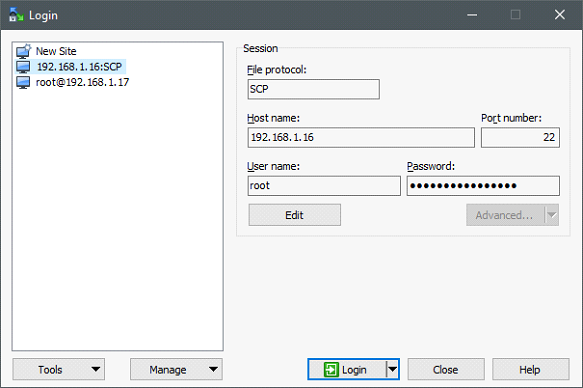Open Help from the Help button

coord(531,369)
